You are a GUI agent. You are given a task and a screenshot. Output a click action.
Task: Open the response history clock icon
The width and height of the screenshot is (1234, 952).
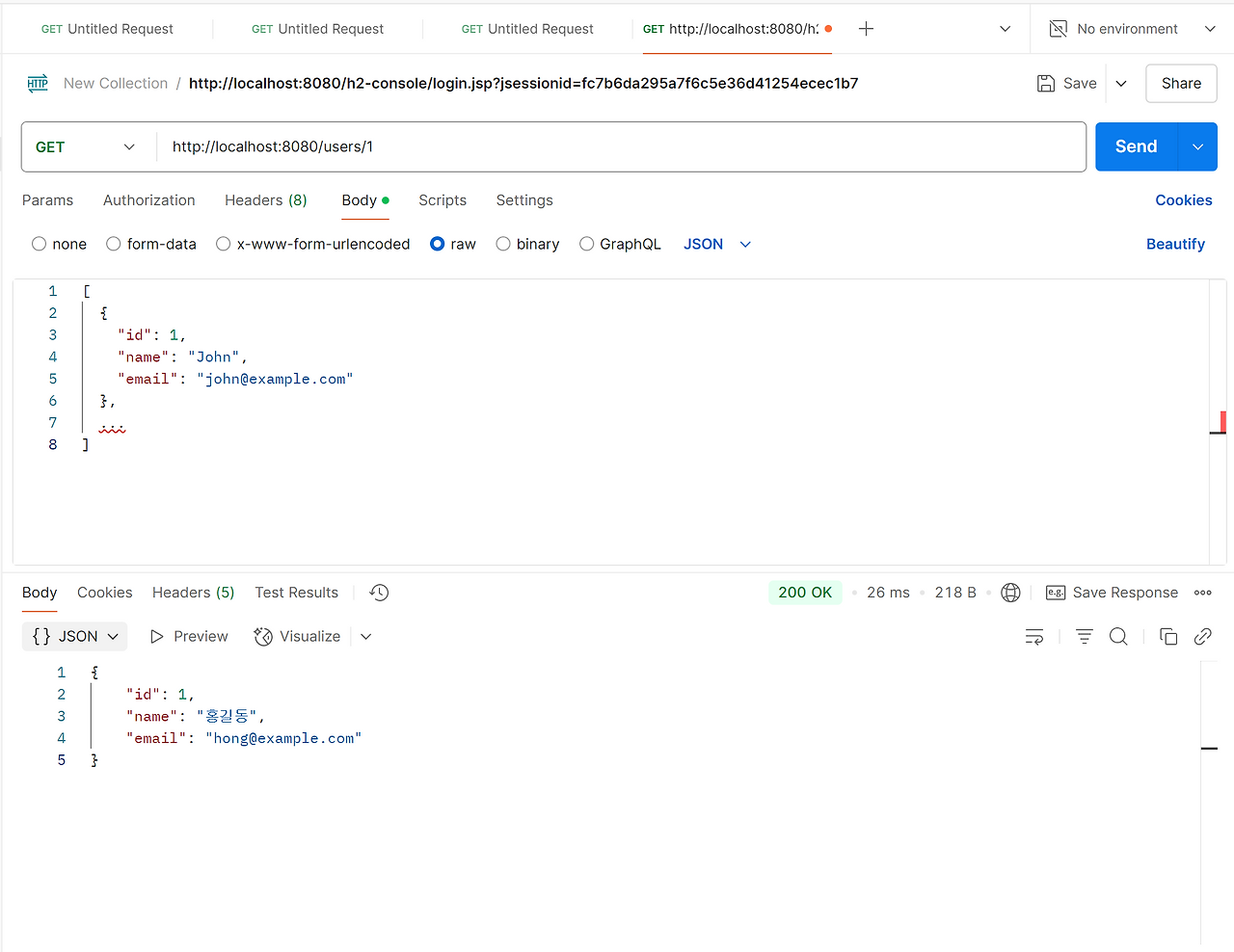378,592
